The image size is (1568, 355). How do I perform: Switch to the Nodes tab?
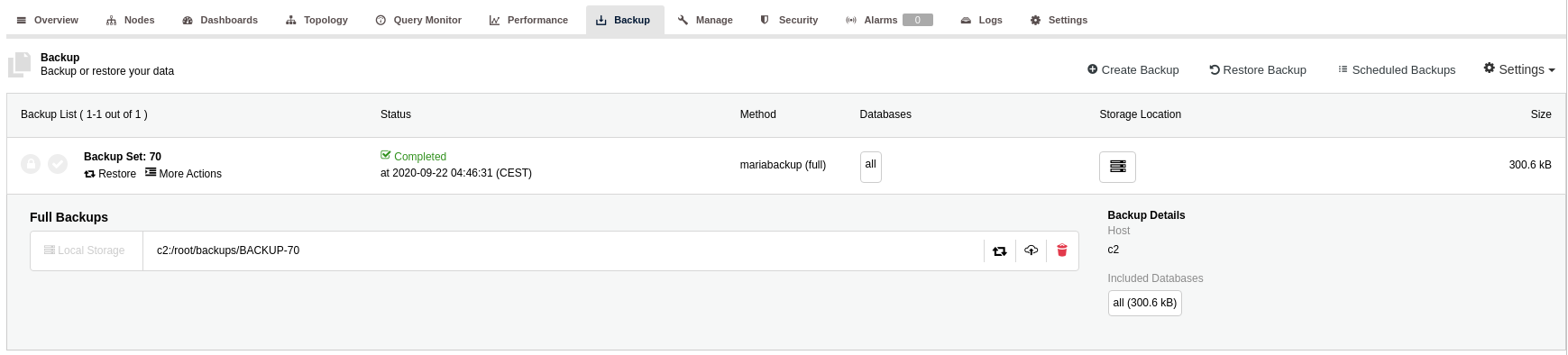pos(131,20)
